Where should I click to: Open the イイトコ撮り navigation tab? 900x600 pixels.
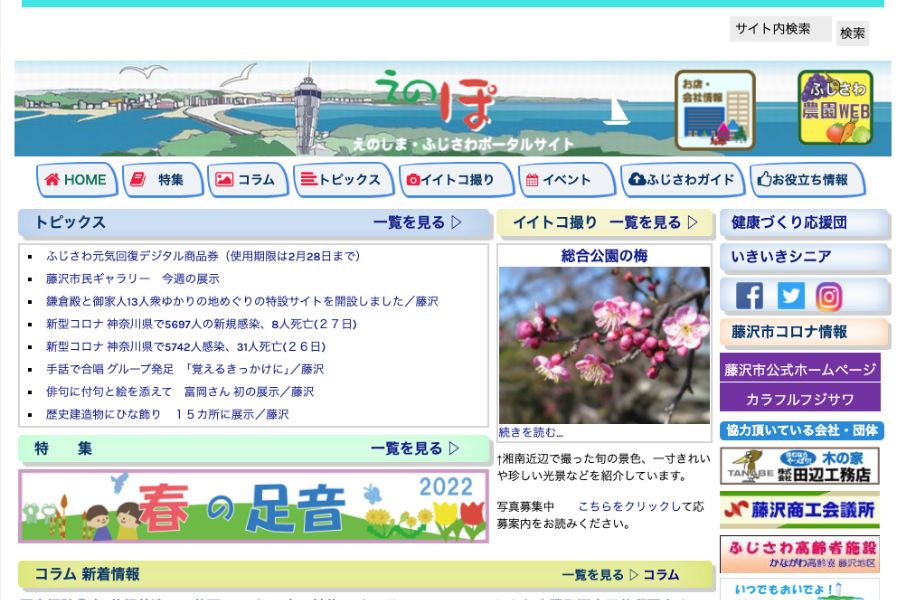coord(456,180)
